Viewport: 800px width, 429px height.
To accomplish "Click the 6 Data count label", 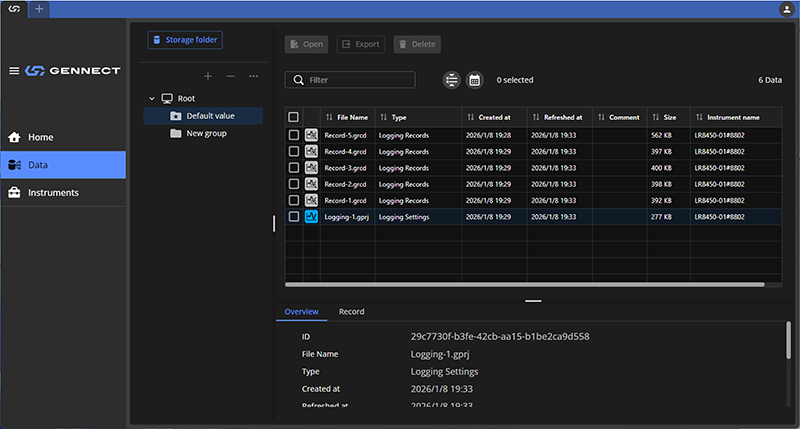I will click(770, 80).
